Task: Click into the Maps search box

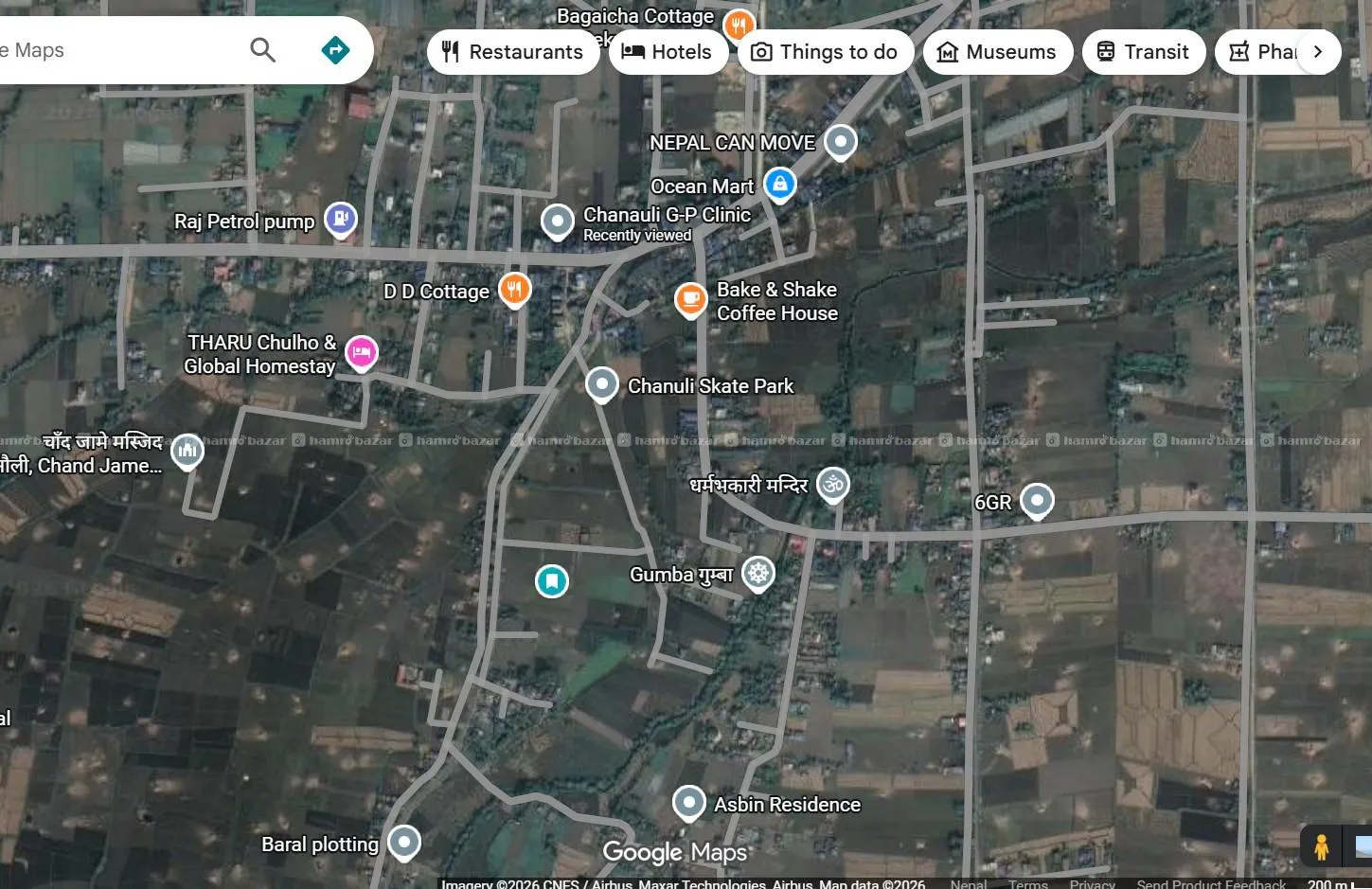Action: [114, 50]
